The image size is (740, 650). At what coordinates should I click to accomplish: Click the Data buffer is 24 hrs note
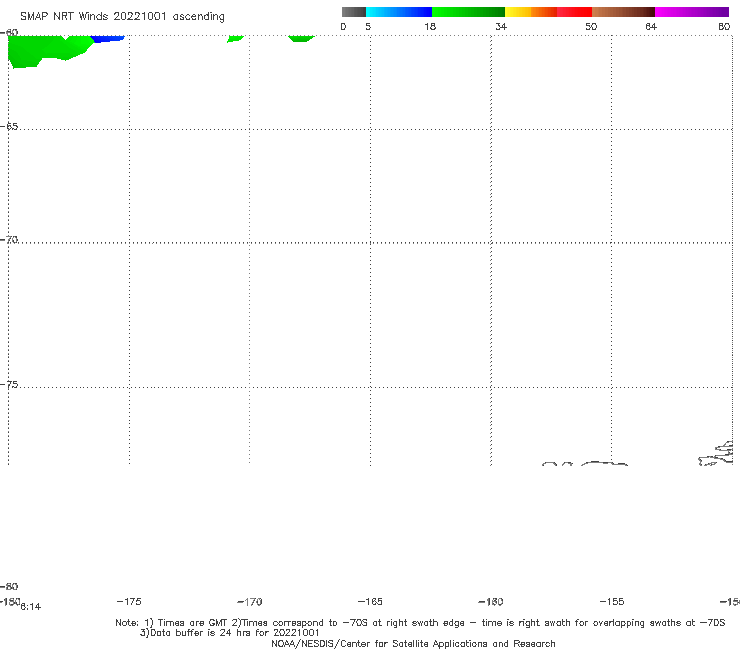click(229, 633)
